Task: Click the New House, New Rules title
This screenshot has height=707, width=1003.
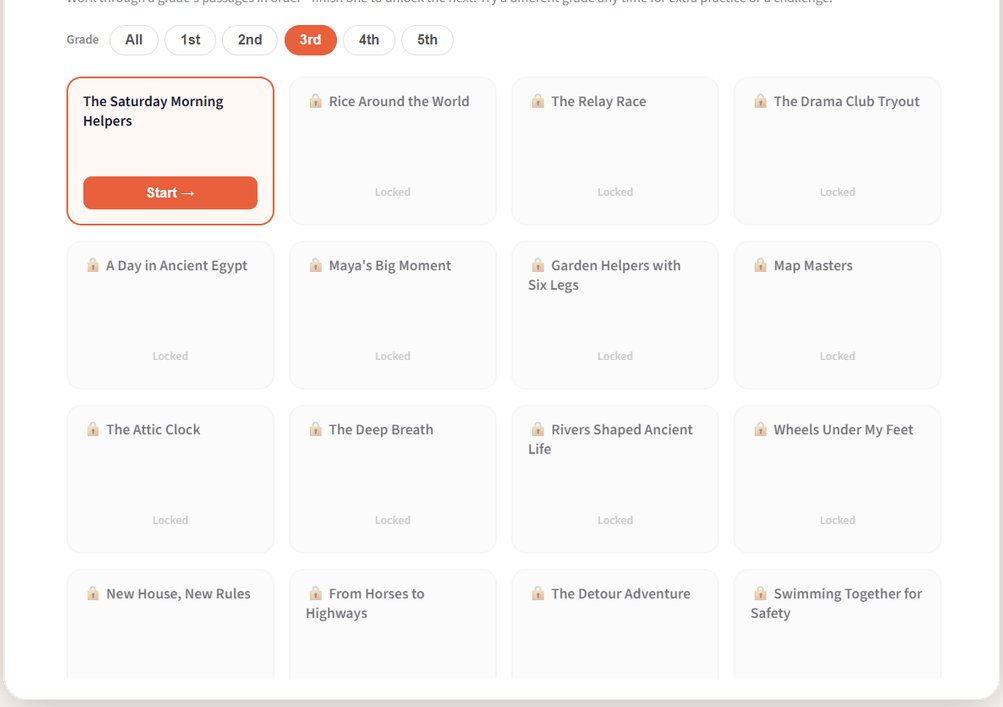Action: coord(178,594)
